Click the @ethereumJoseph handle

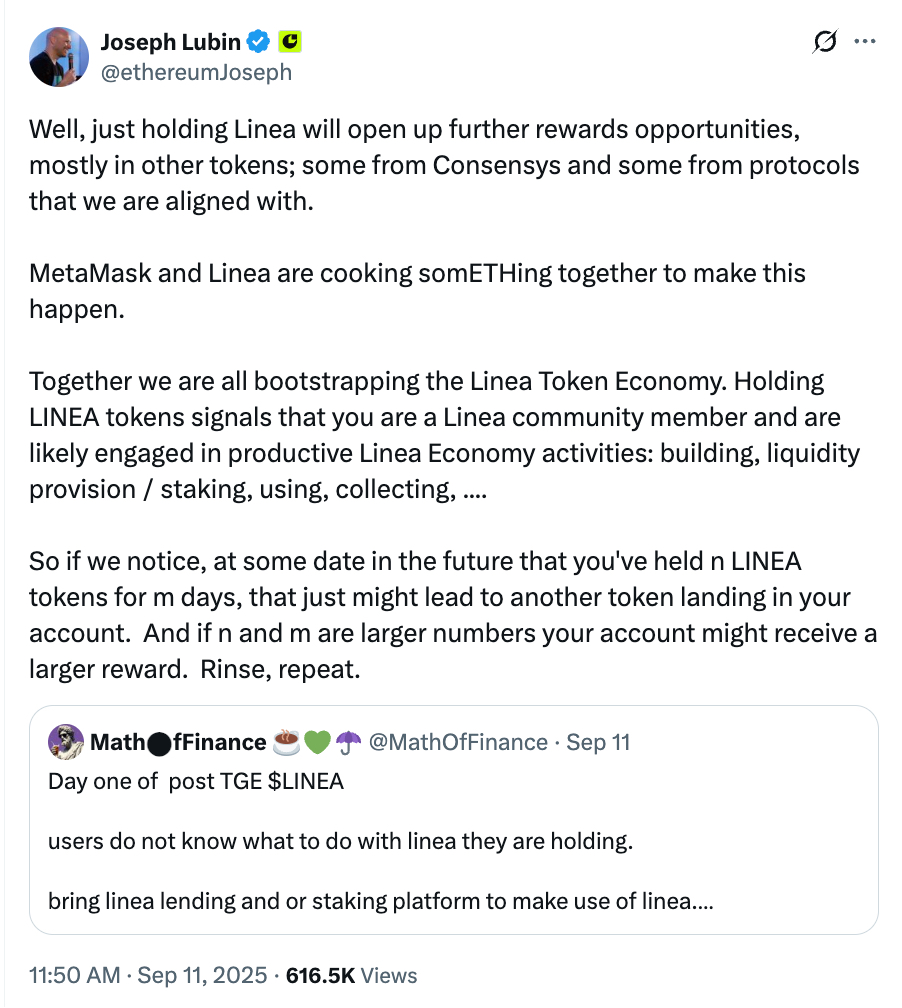click(x=196, y=72)
